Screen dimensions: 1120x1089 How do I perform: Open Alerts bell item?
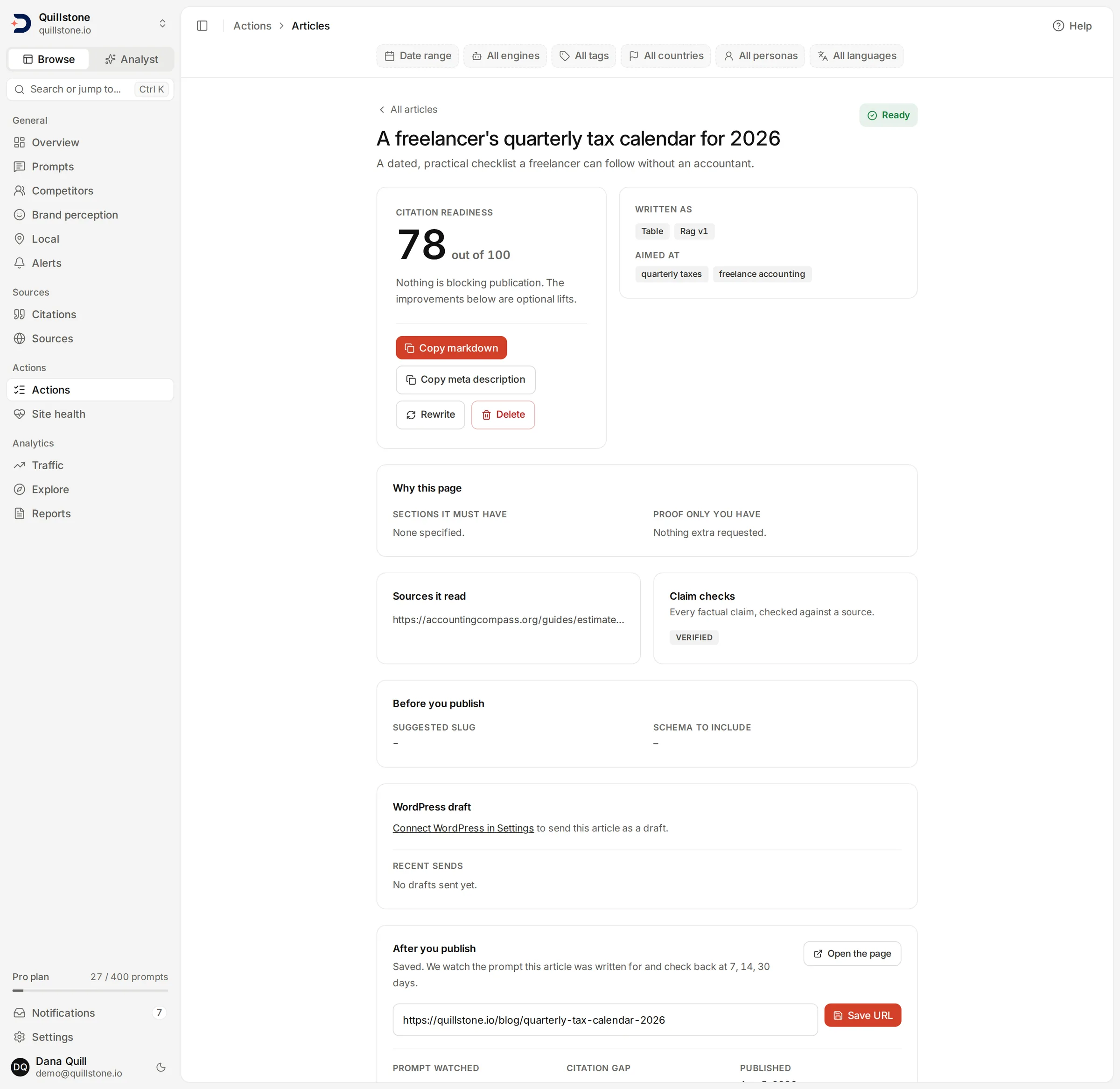tap(91, 263)
